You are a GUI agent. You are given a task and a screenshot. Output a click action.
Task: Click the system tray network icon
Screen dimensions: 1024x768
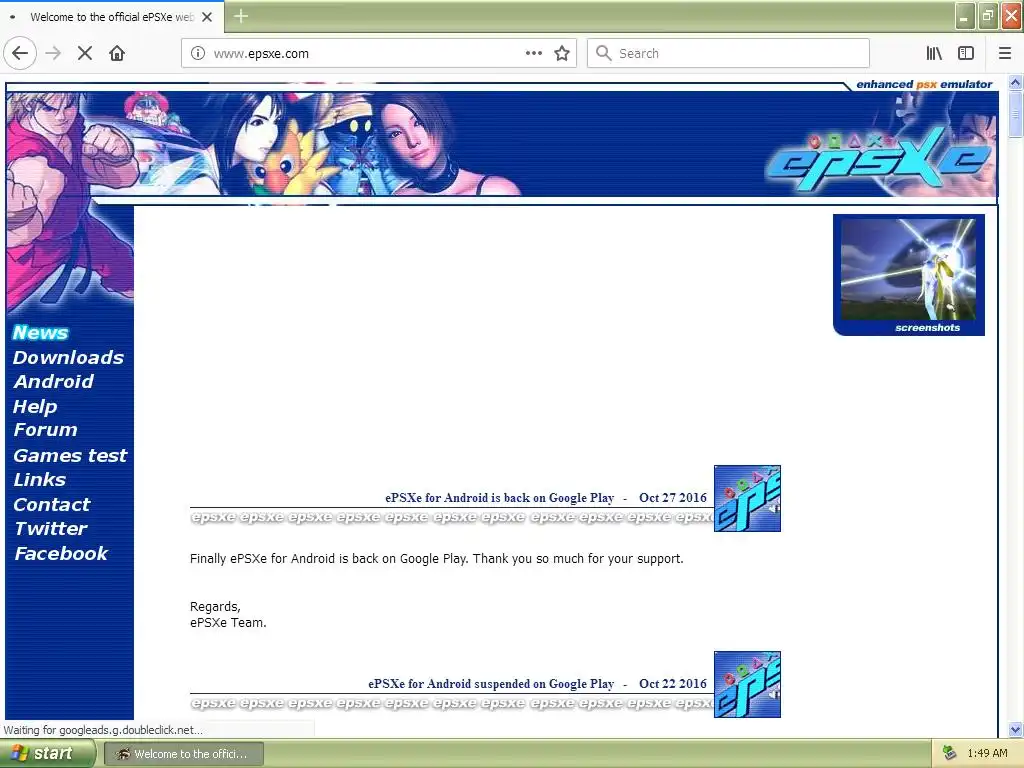pyautogui.click(x=949, y=754)
